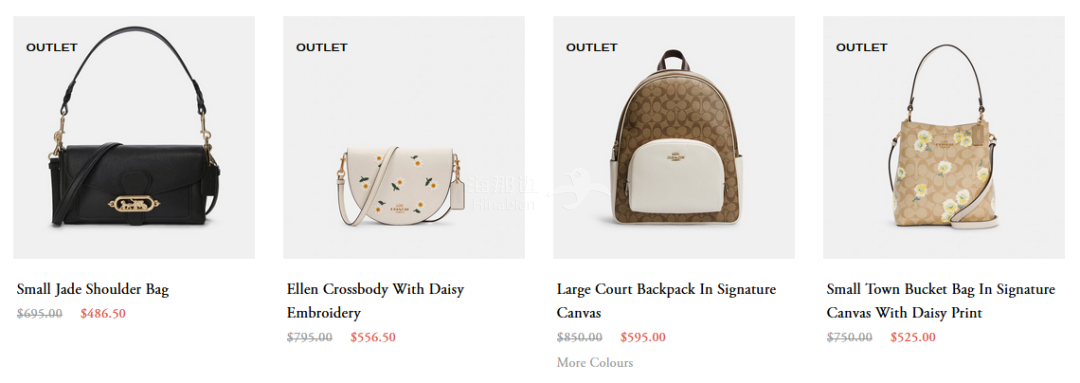Screen dimensions: 1080x383
Task: Click the crossed-out $850.00 original price
Action: (x=579, y=338)
